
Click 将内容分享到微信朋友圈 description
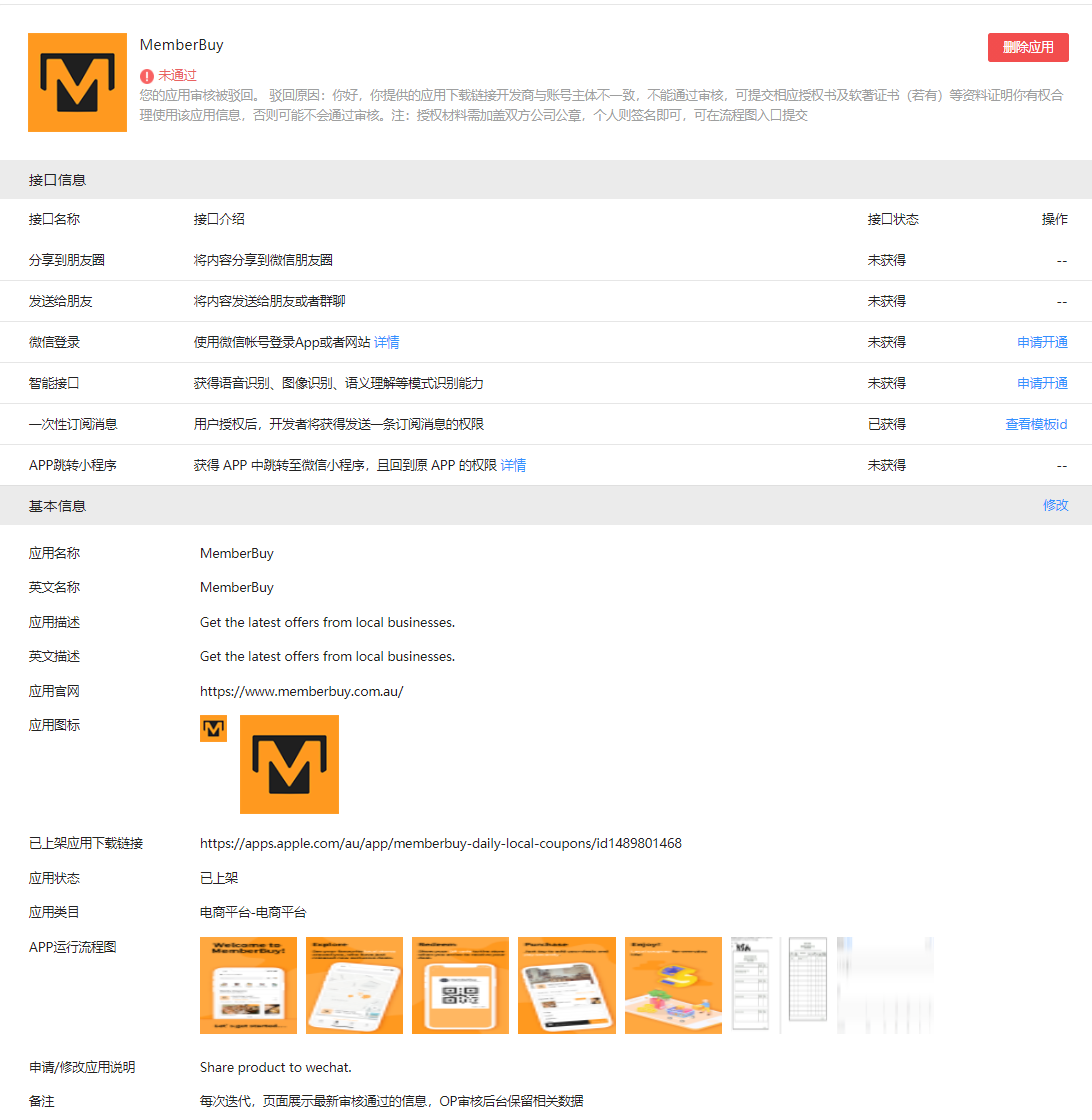[263, 260]
